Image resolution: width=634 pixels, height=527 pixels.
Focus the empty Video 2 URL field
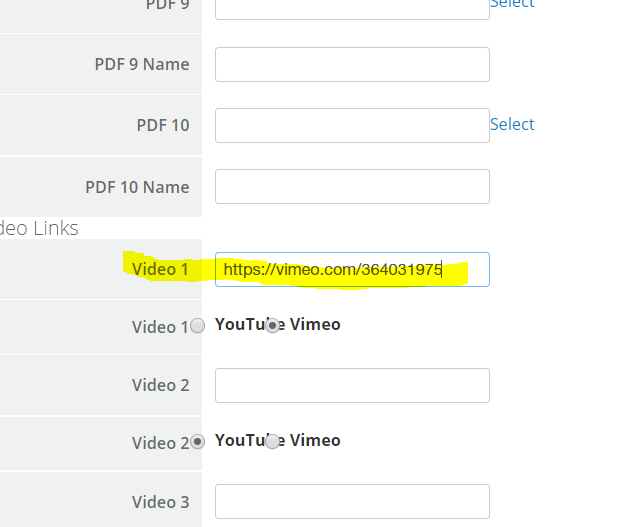pyautogui.click(x=352, y=385)
